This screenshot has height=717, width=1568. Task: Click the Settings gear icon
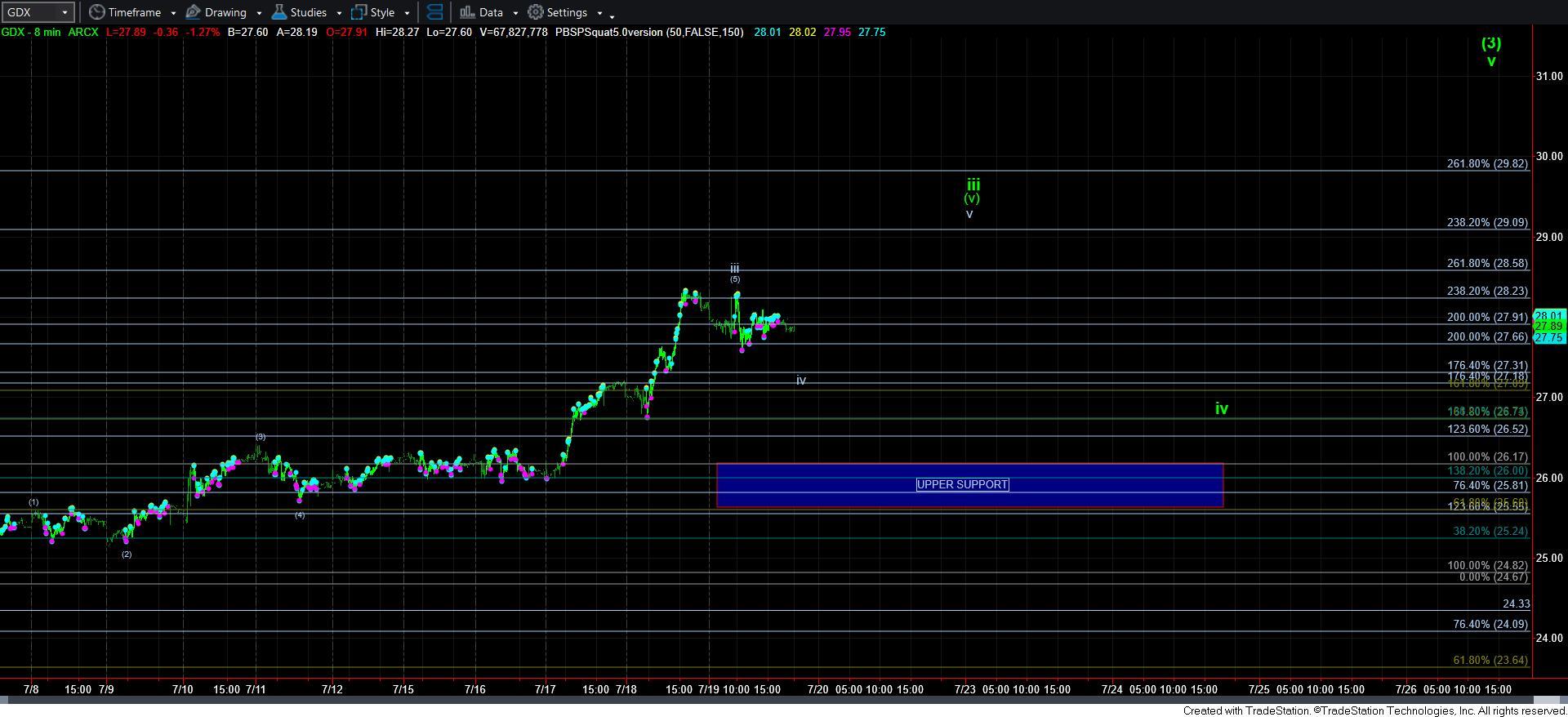(536, 12)
